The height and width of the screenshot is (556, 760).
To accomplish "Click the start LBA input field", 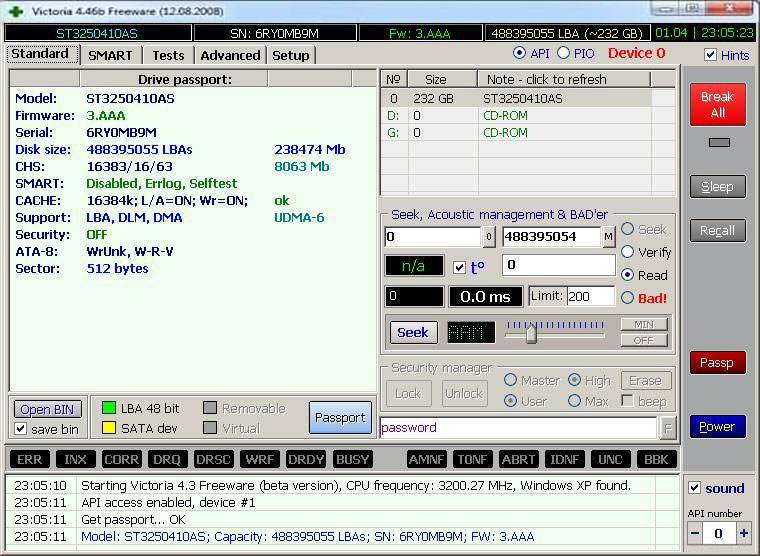I will (432, 237).
